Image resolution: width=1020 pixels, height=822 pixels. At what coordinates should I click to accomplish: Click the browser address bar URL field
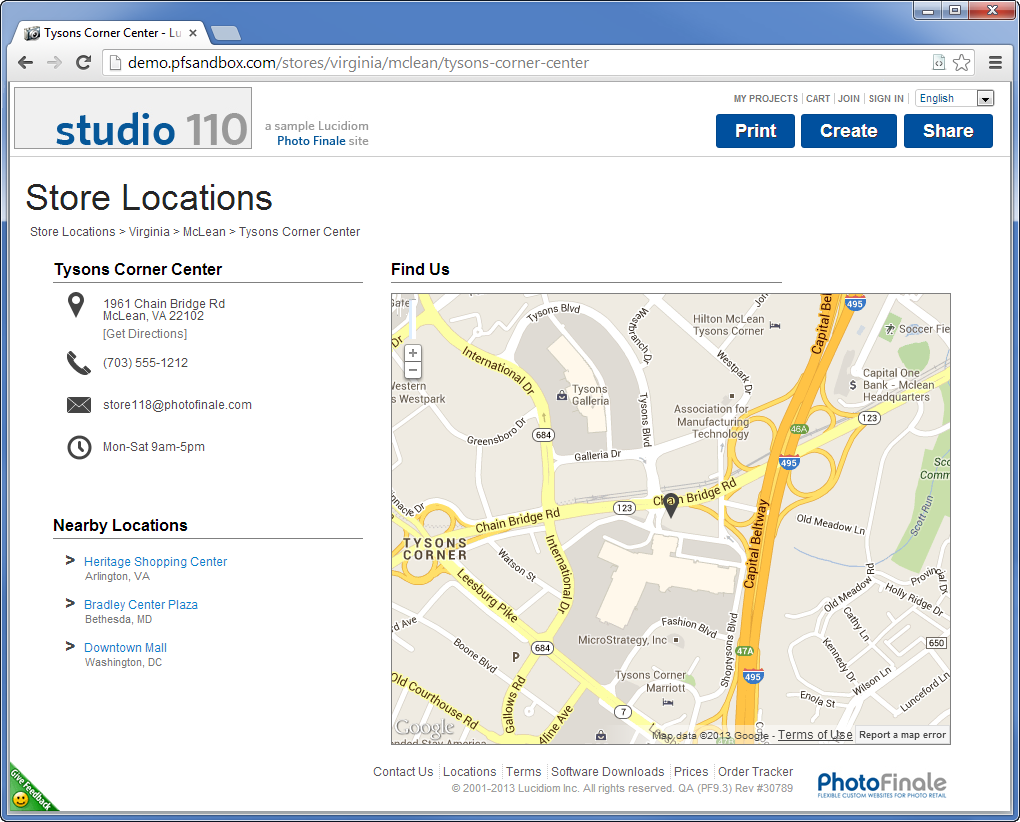click(x=520, y=63)
